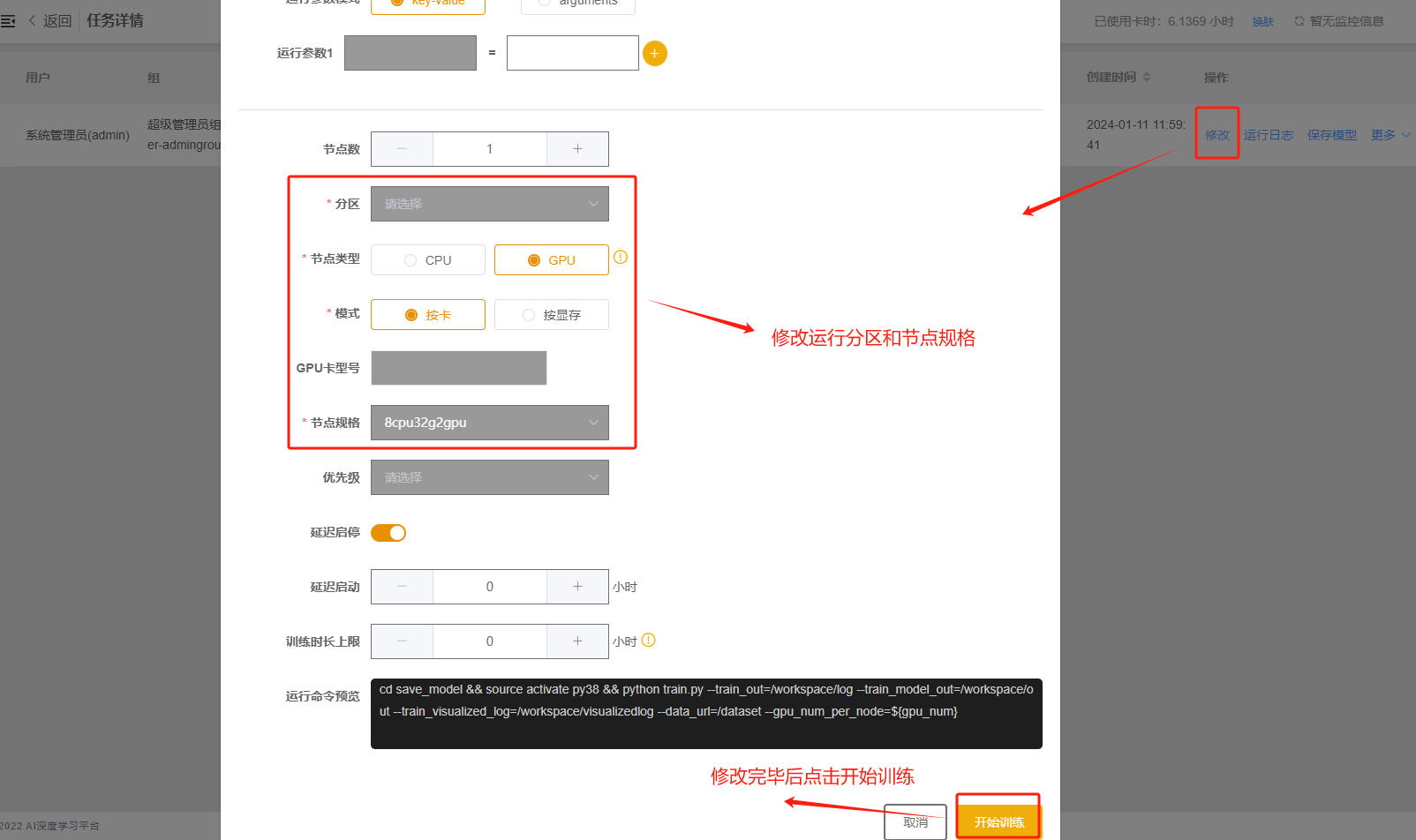This screenshot has height=840, width=1416.
Task: Click the hamburger menu icon at top left
Action: (x=8, y=20)
